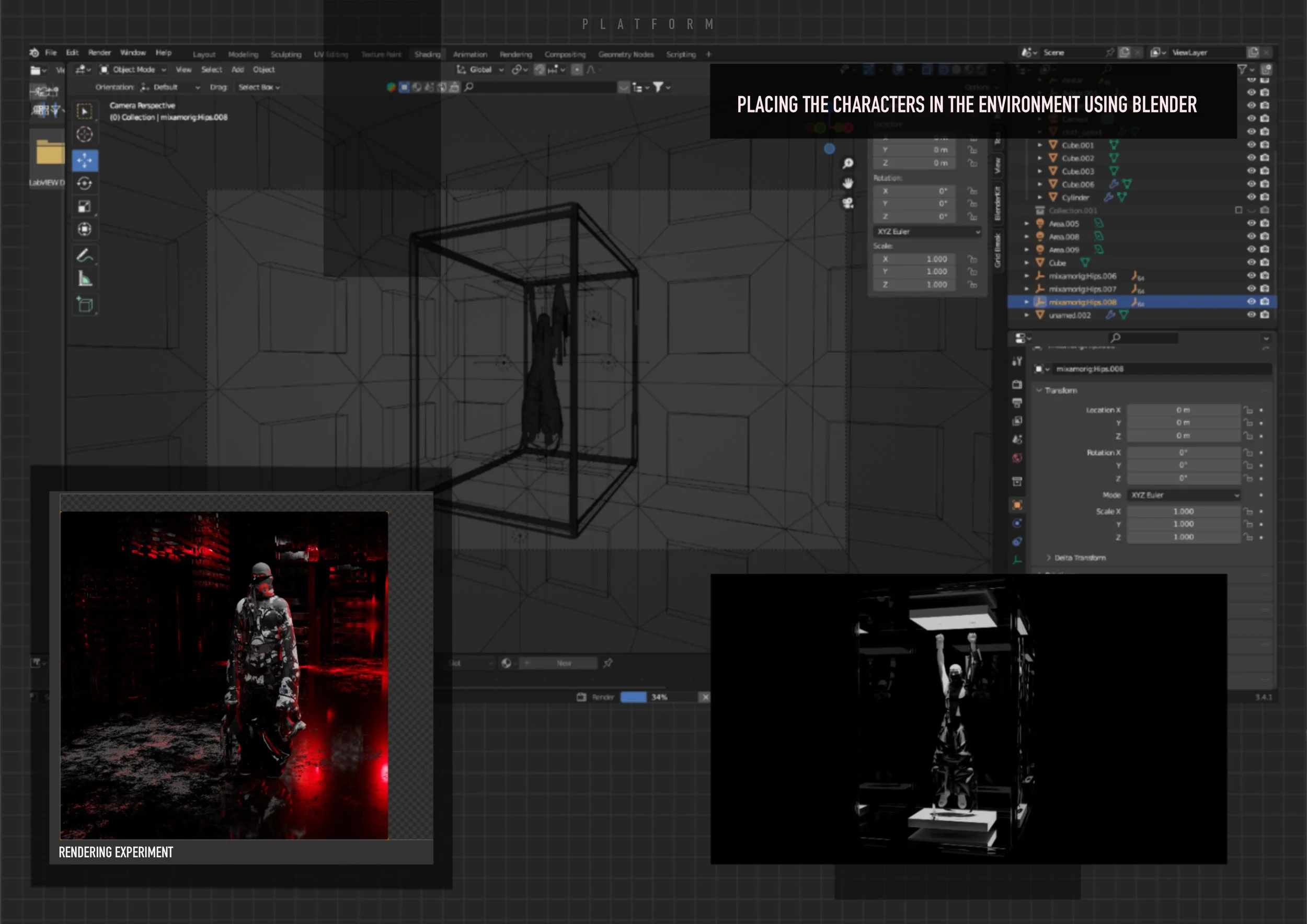Open the Render menu
Viewport: 1307px width, 924px height.
(99, 52)
